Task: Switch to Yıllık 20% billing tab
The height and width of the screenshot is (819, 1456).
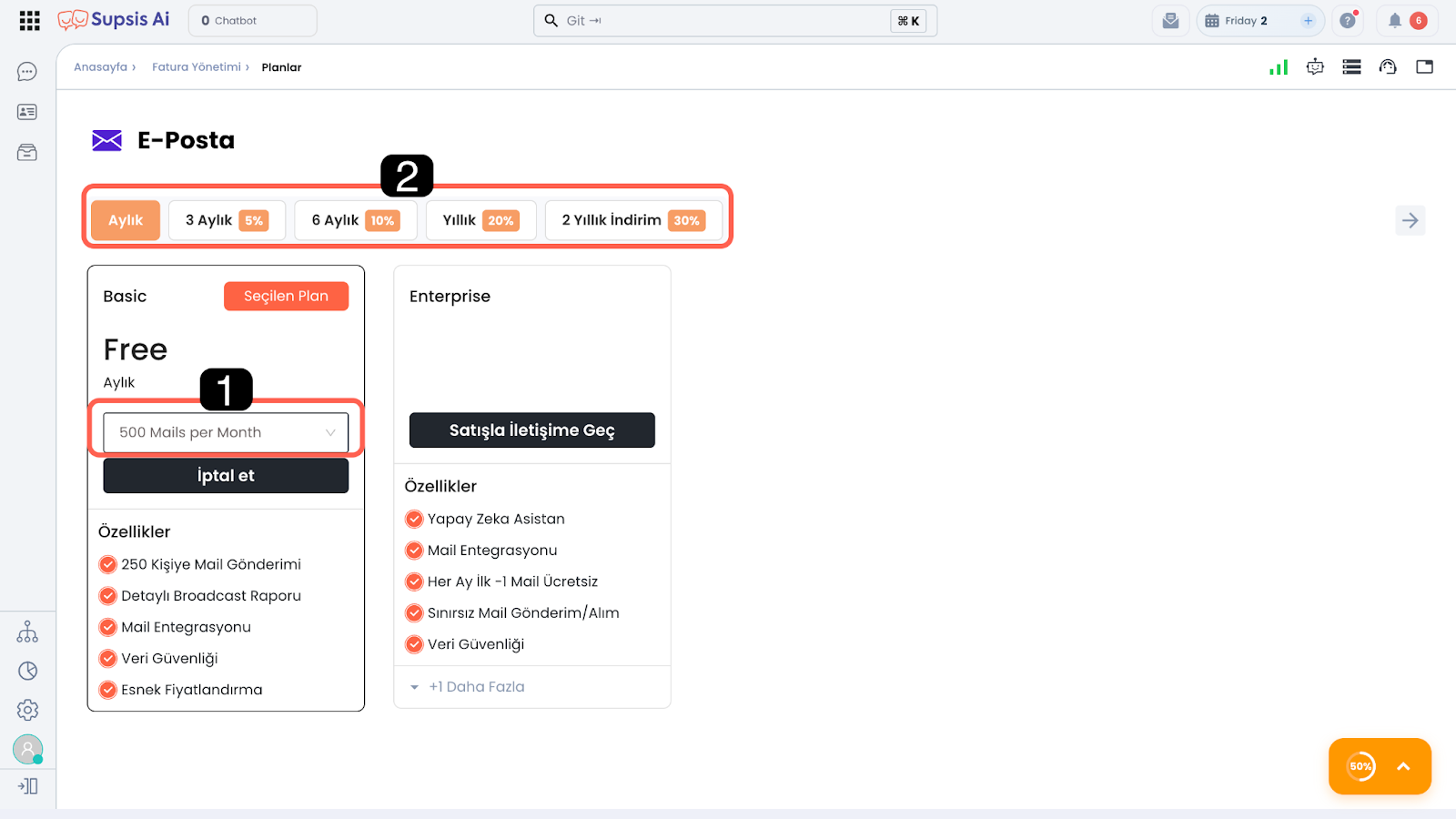Action: [x=480, y=220]
